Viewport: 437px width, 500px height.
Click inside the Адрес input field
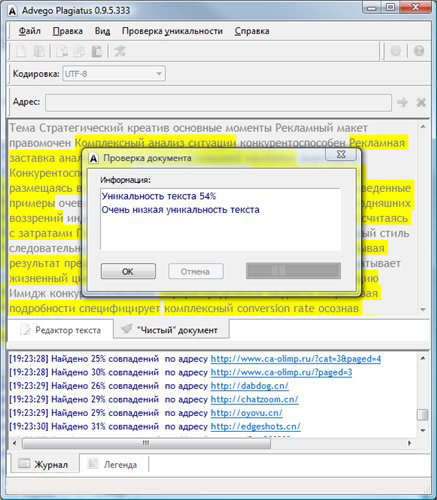pos(218,102)
